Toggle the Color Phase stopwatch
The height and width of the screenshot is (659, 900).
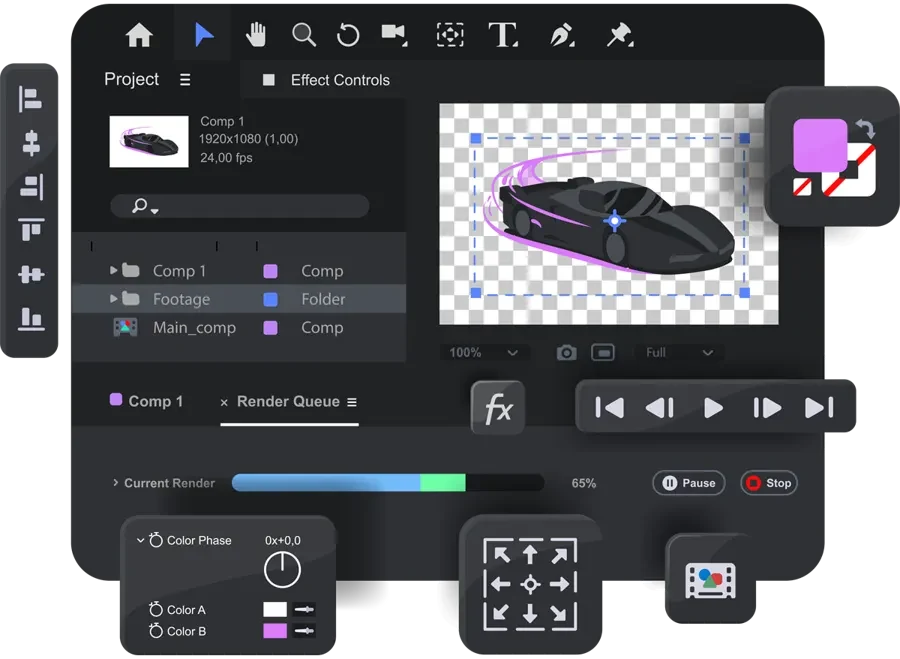[x=156, y=540]
